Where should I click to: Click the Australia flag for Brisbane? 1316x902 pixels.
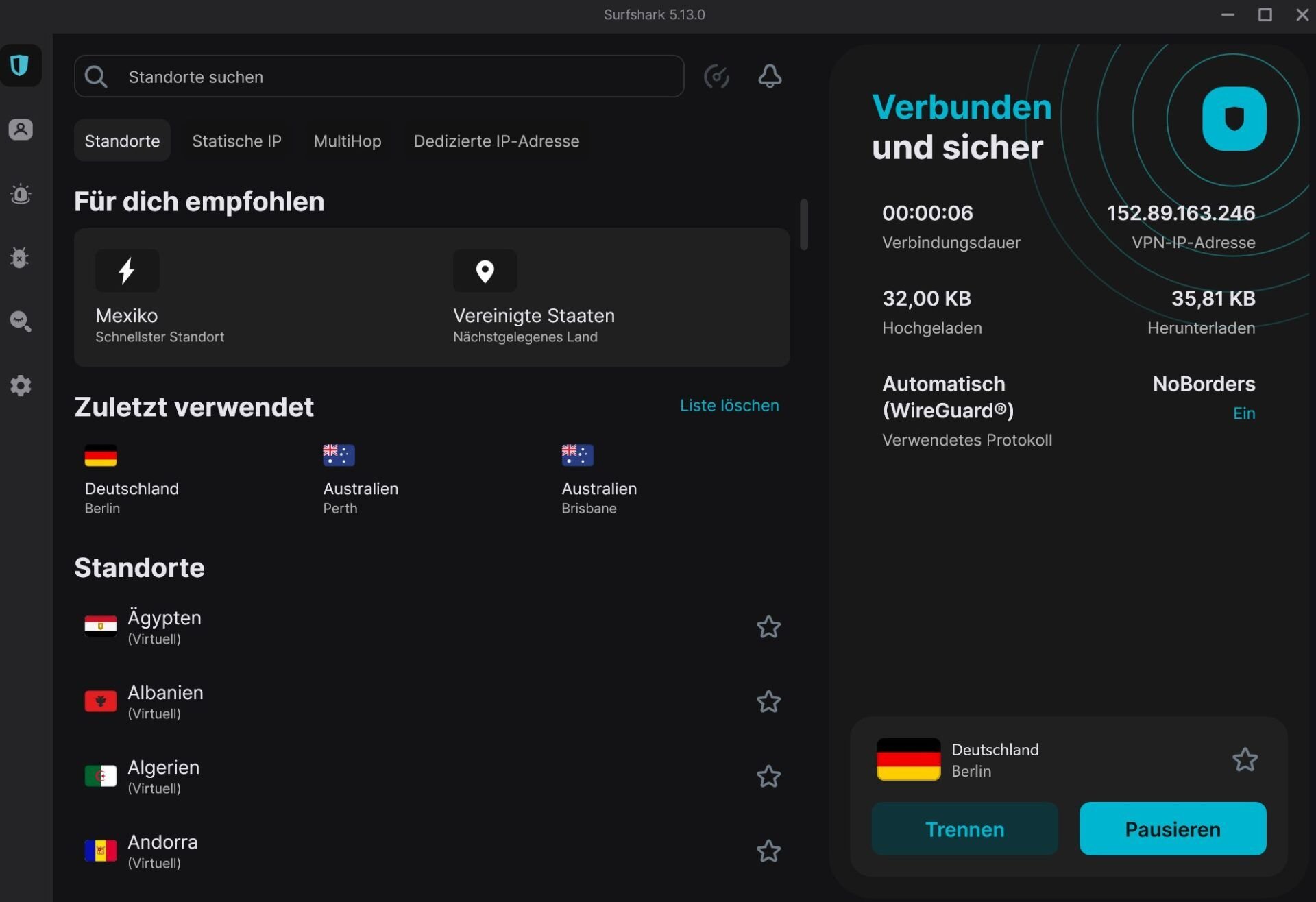pos(578,455)
